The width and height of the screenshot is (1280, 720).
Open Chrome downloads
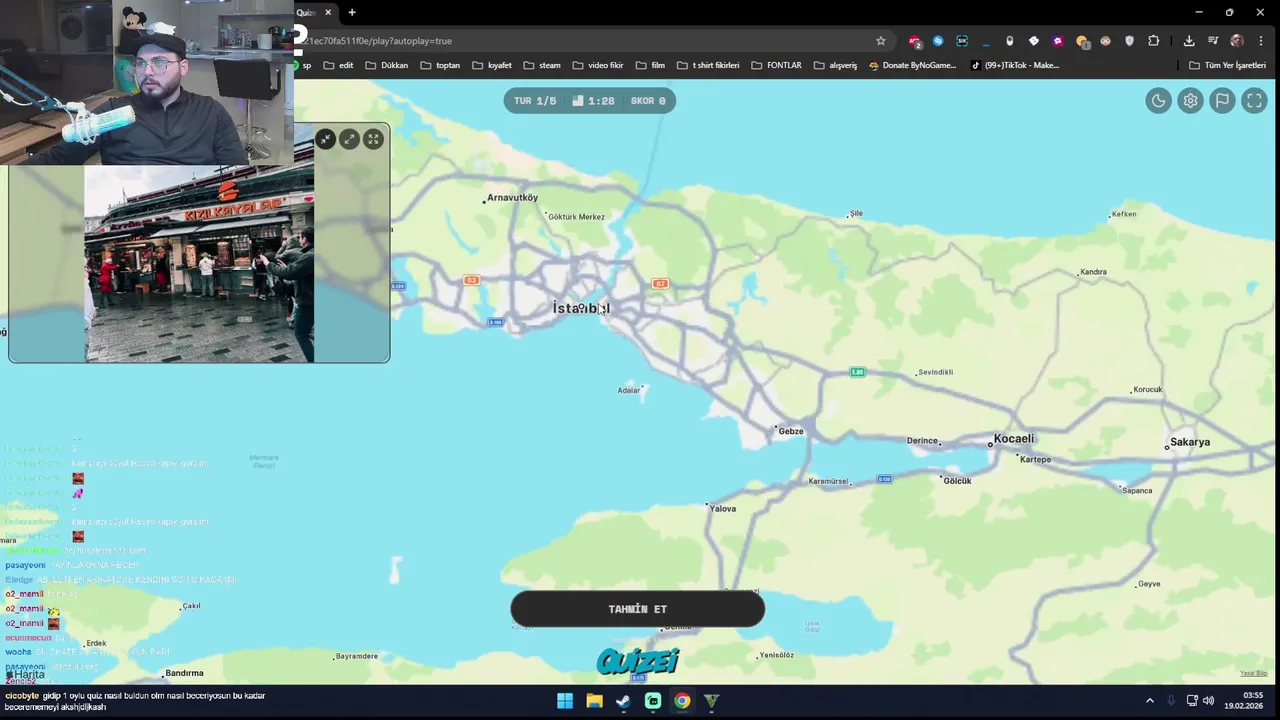pyautogui.click(x=1189, y=41)
